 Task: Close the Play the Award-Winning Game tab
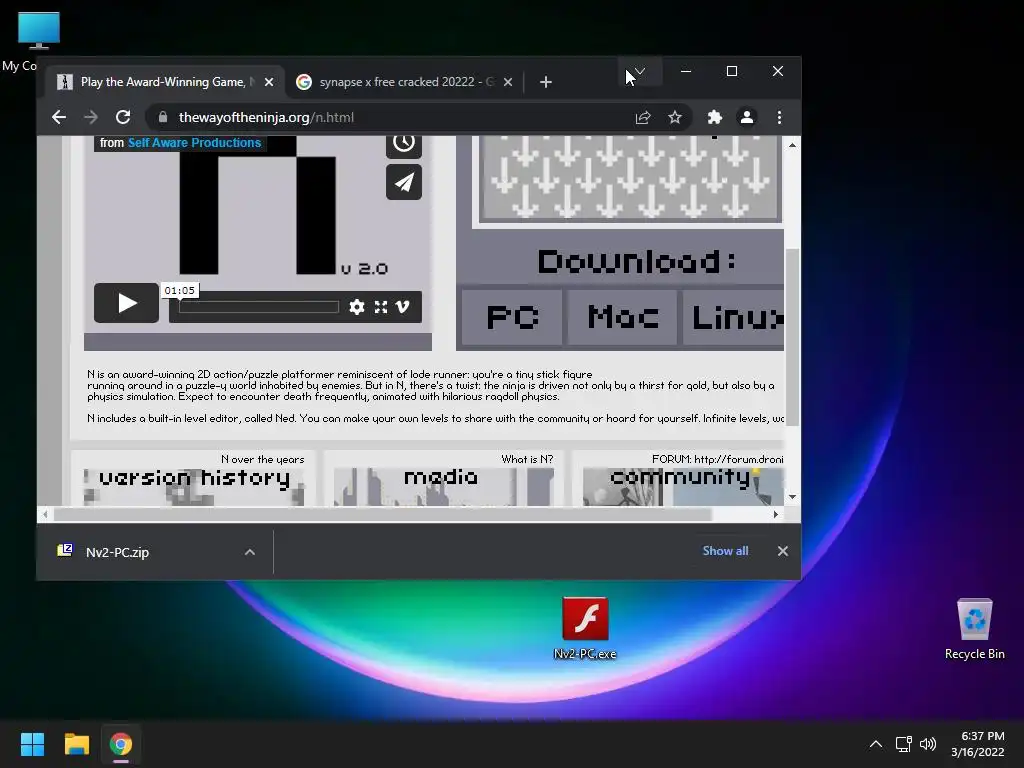268,82
